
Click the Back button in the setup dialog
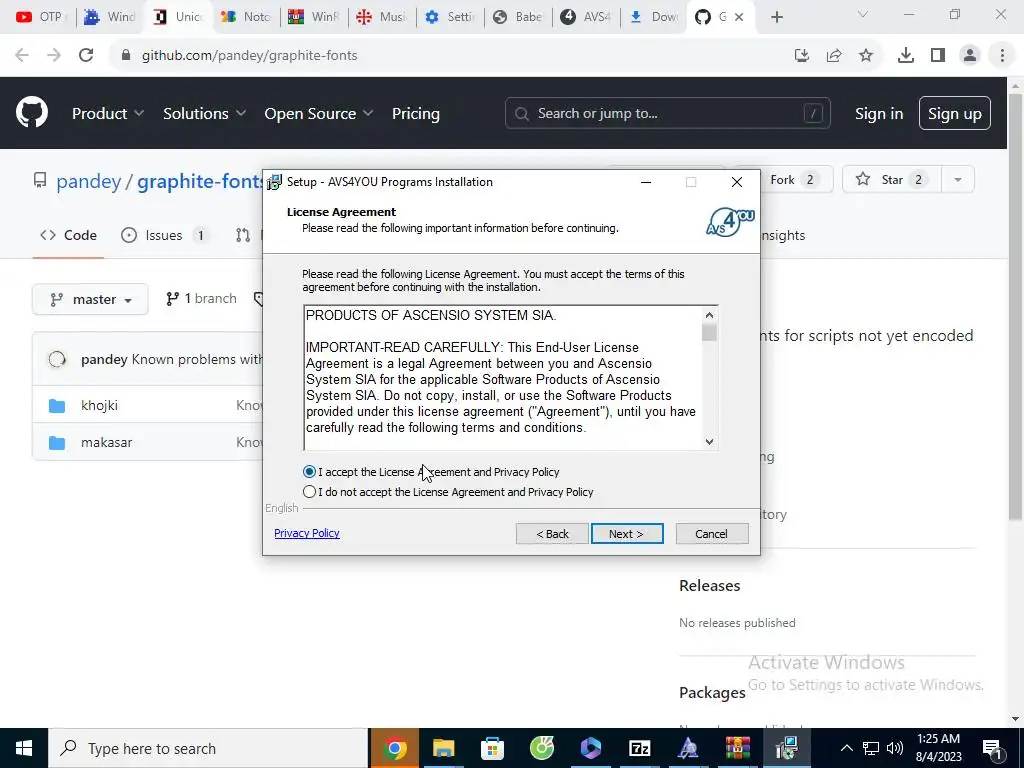coord(552,534)
